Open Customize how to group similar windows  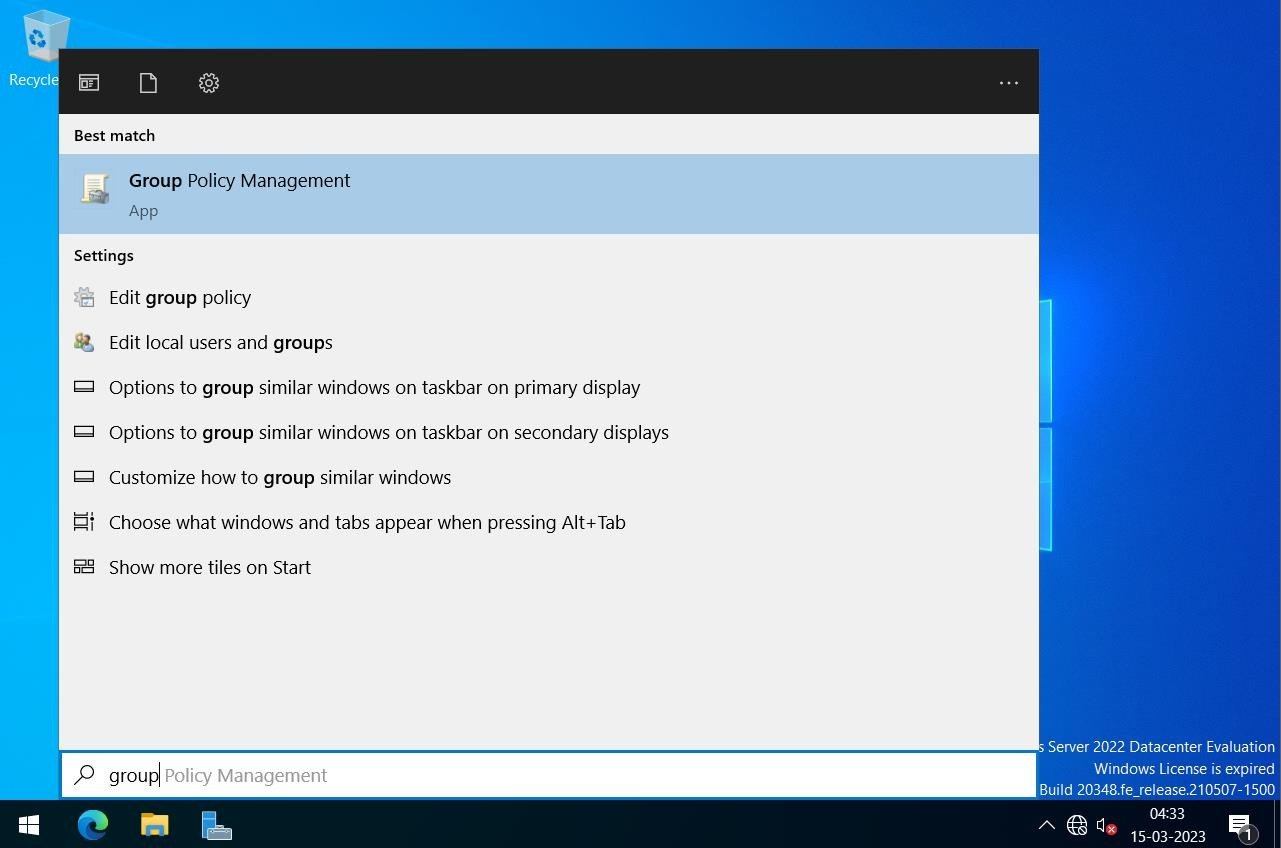click(549, 477)
